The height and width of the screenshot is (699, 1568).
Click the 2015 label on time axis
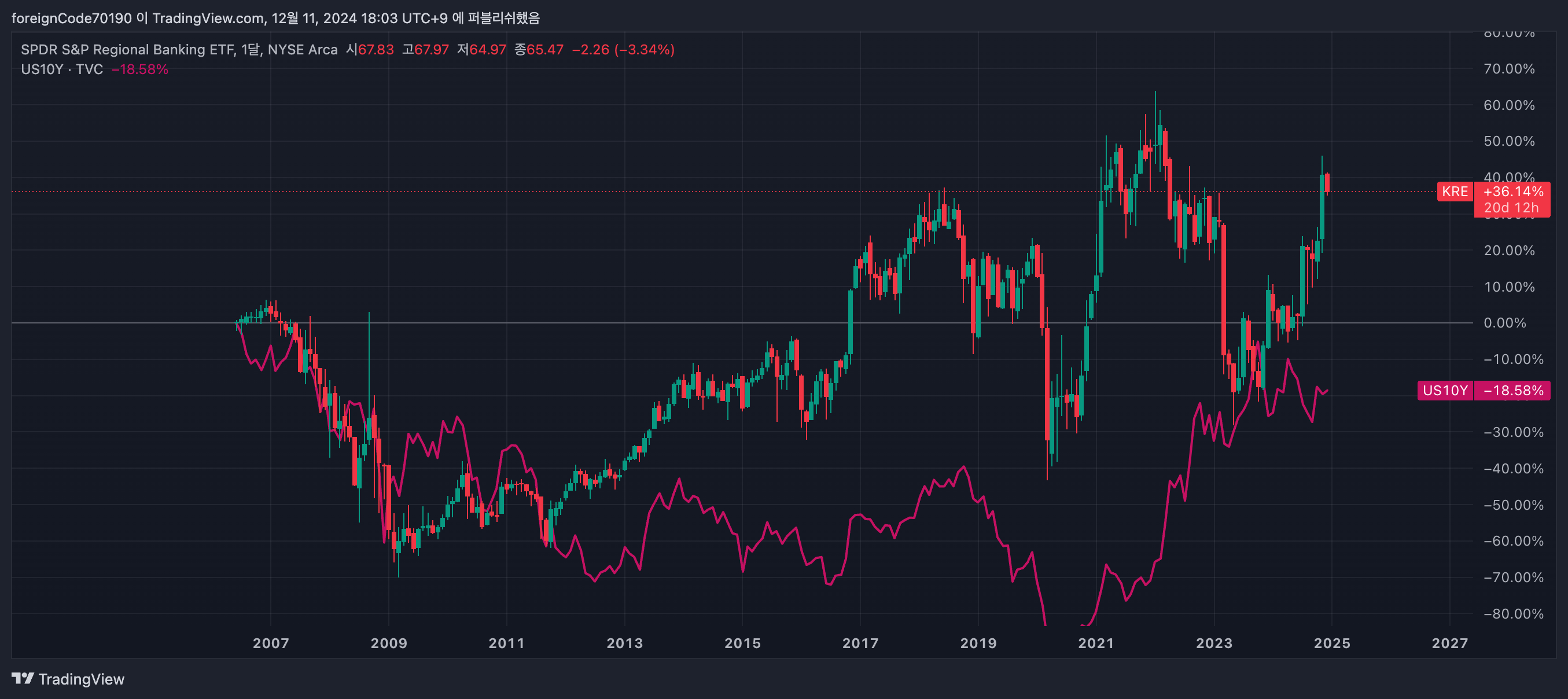point(742,643)
